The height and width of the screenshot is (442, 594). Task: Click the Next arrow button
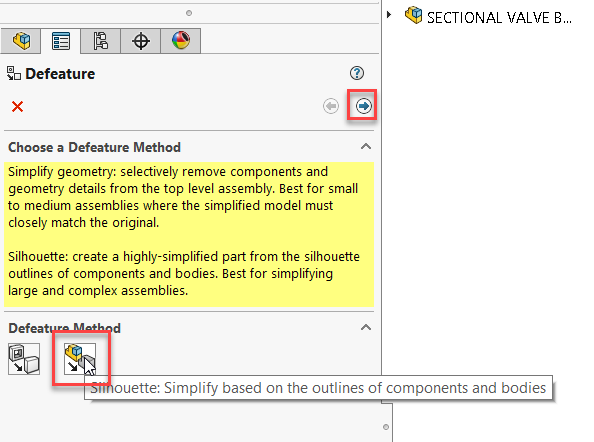(363, 106)
